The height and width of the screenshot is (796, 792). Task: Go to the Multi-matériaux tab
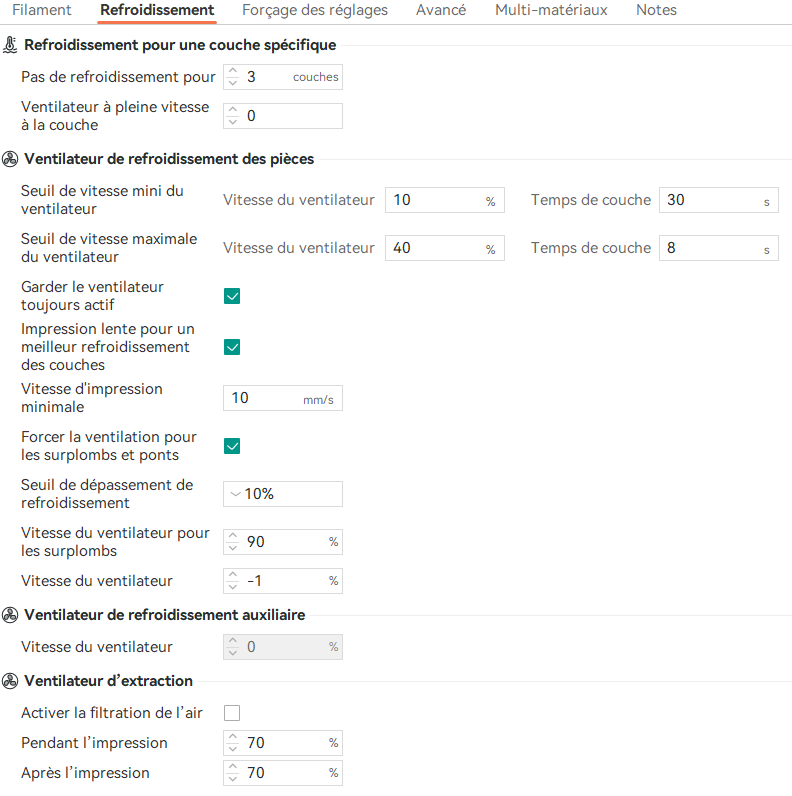click(551, 10)
